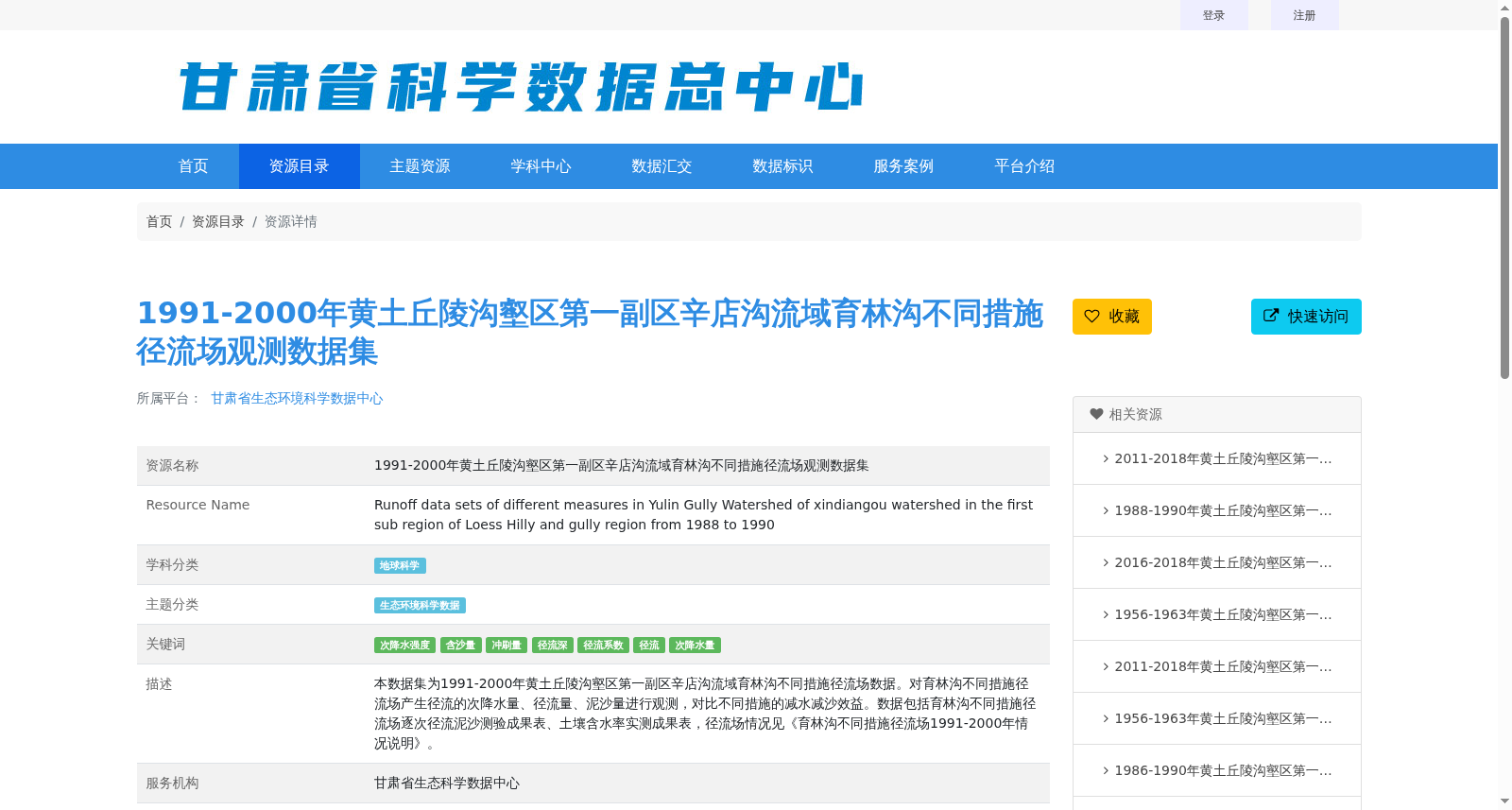Click the 服务机构 value 甘肃省生态科学数据中心
The image size is (1512, 810).
[447, 784]
